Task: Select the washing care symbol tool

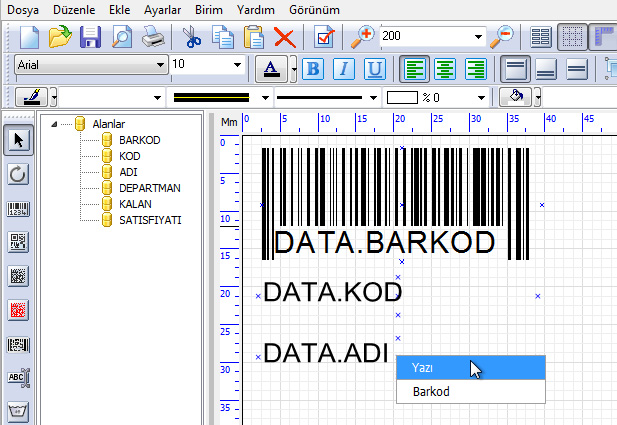Action: 18,412
